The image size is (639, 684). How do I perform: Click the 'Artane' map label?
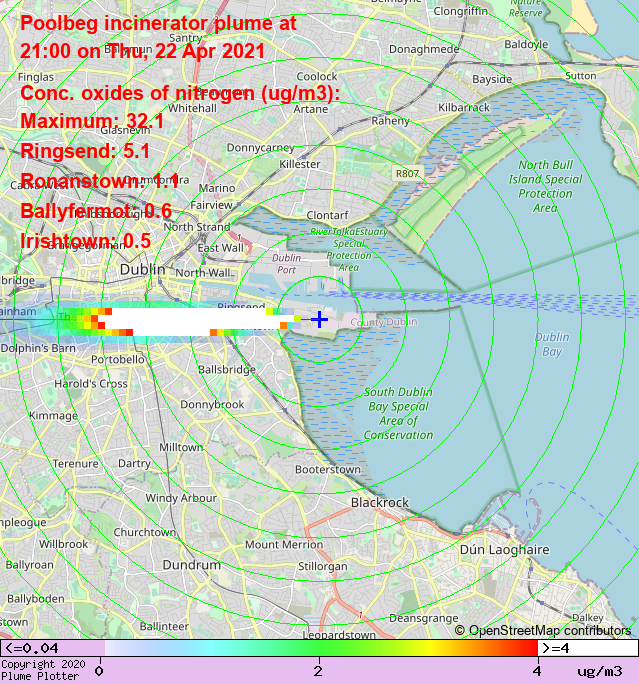(311, 109)
